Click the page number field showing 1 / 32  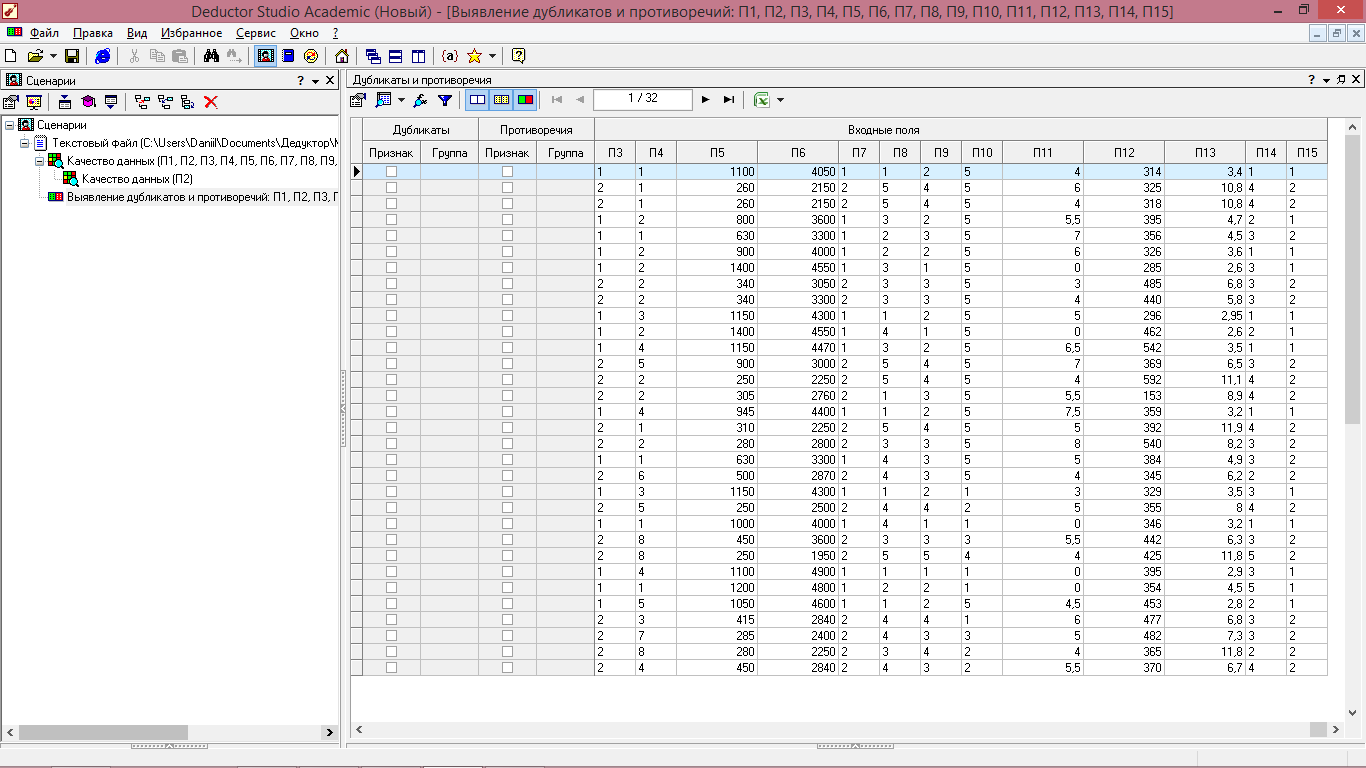642,99
